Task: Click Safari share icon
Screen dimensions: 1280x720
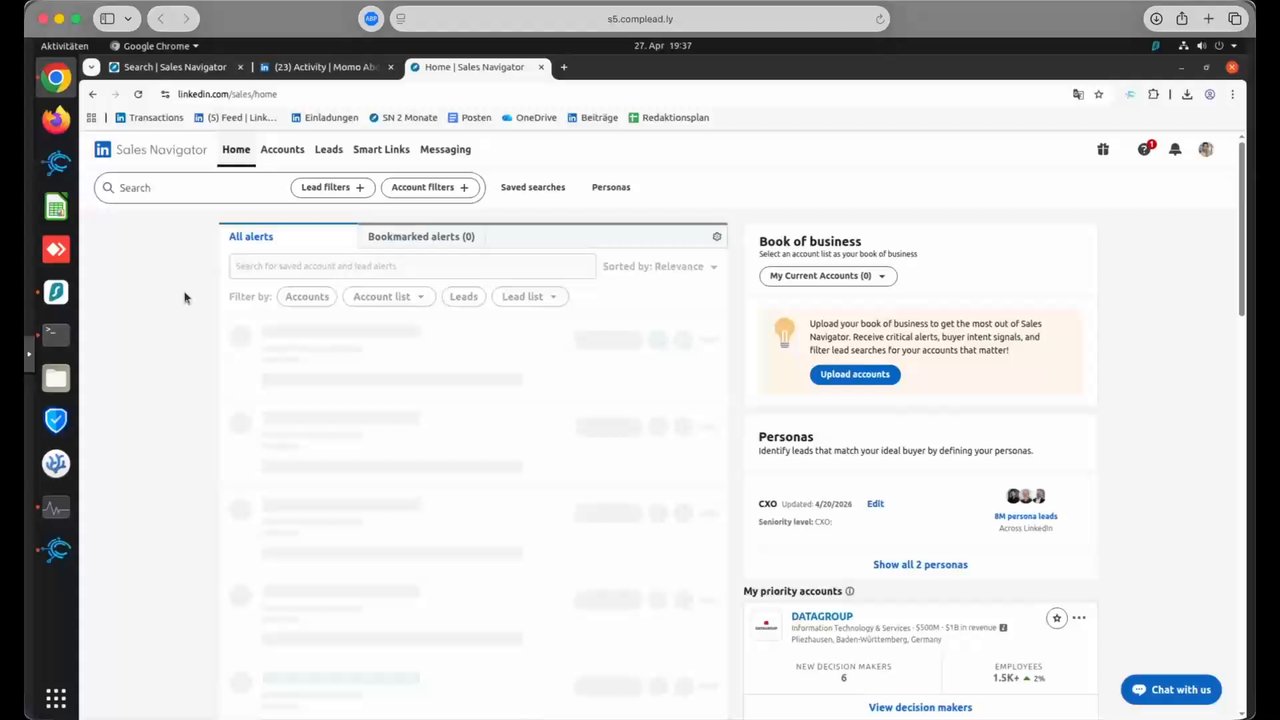Action: [x=1182, y=18]
